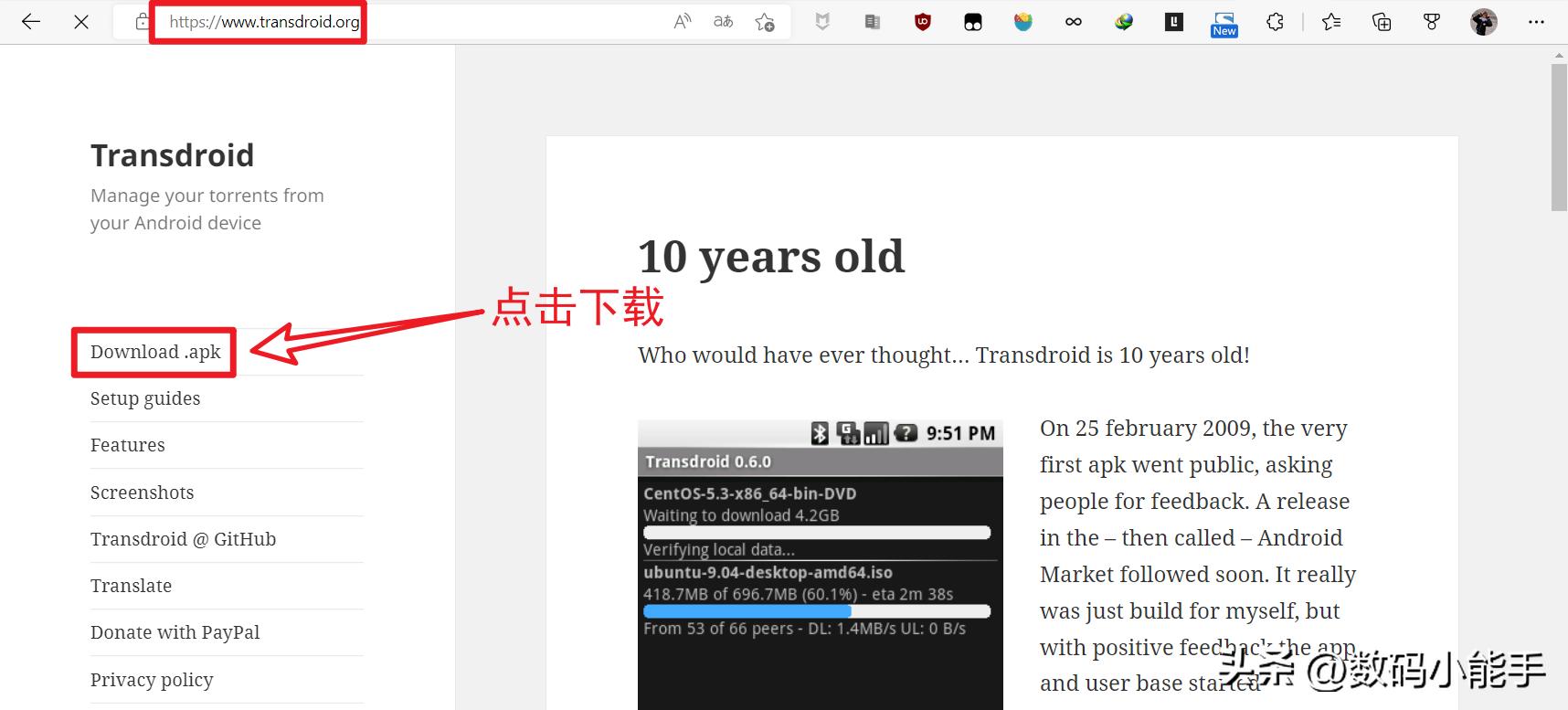Visit Transdroid @ GitHub link

[x=183, y=539]
